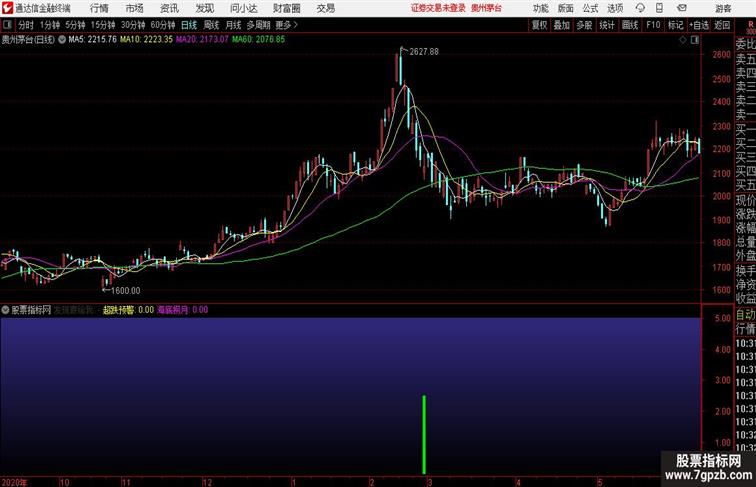Open the 市场 menu
This screenshot has height=487, width=756.
point(135,8)
